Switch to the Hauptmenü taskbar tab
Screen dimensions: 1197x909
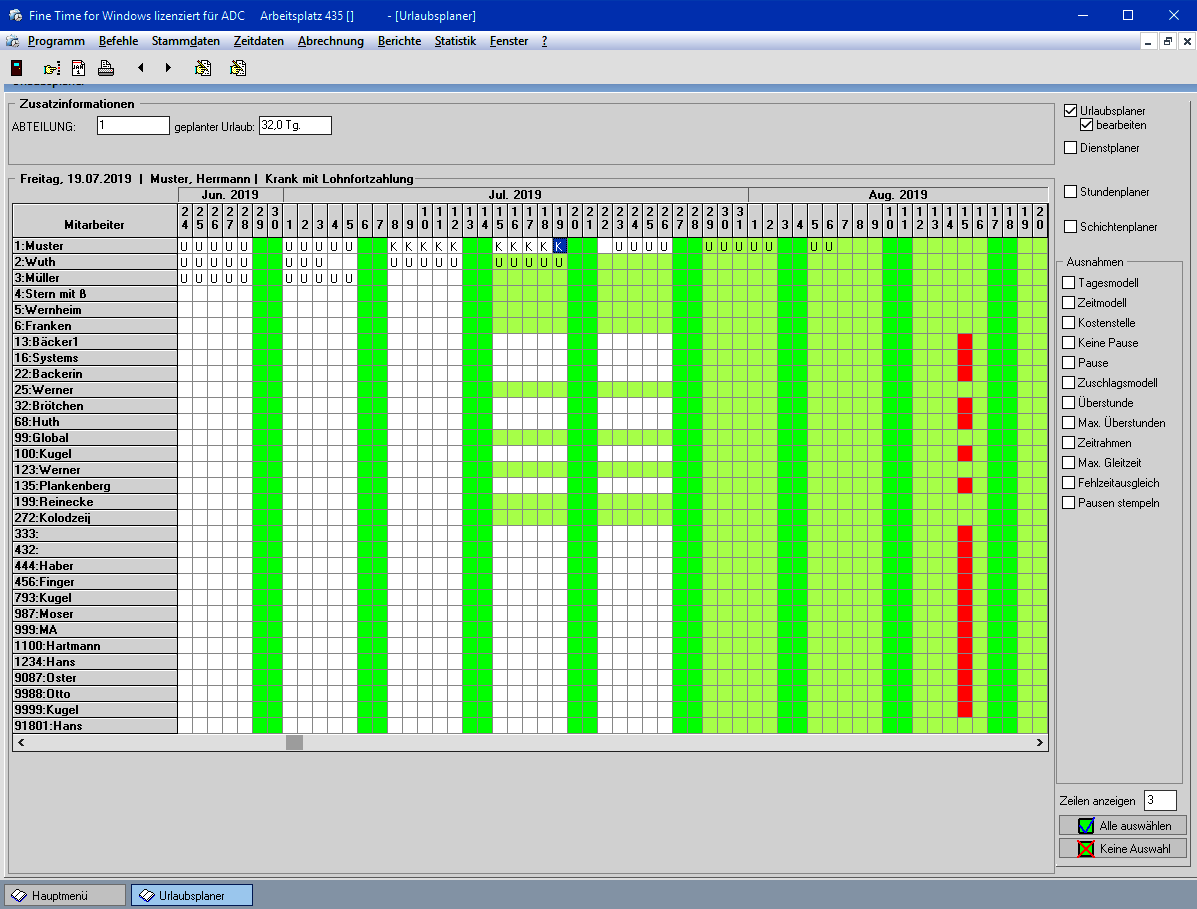click(65, 895)
